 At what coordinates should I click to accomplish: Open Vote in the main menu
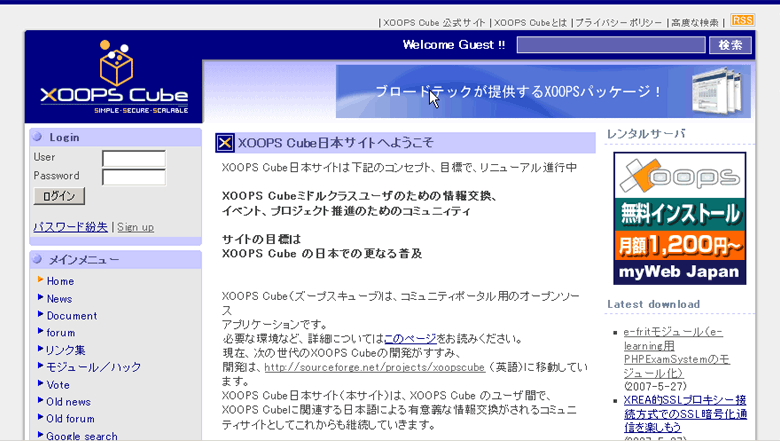58,385
